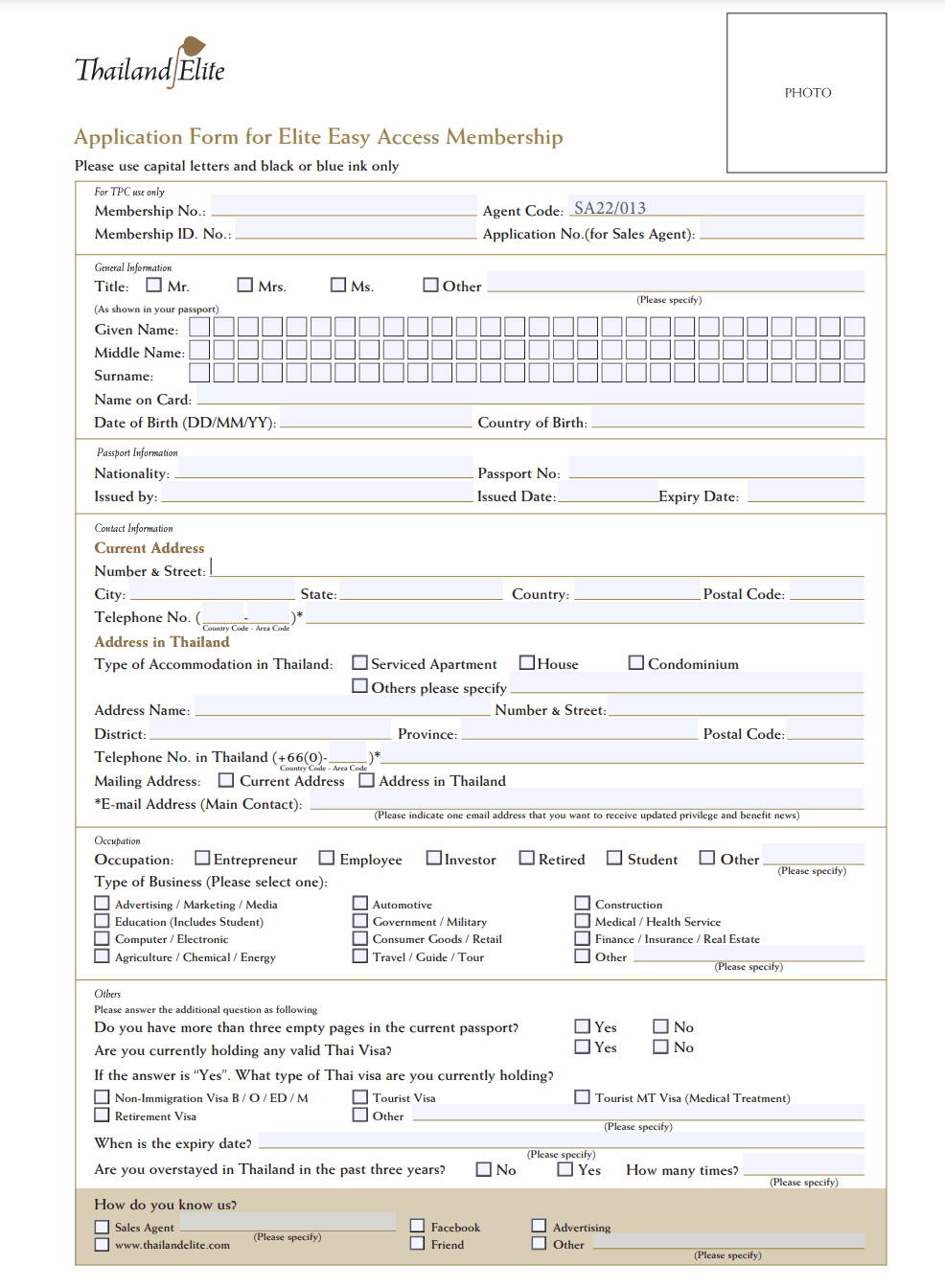The height and width of the screenshot is (1288, 945).
Task: Select Automotive business type checkbox
Action: [360, 903]
